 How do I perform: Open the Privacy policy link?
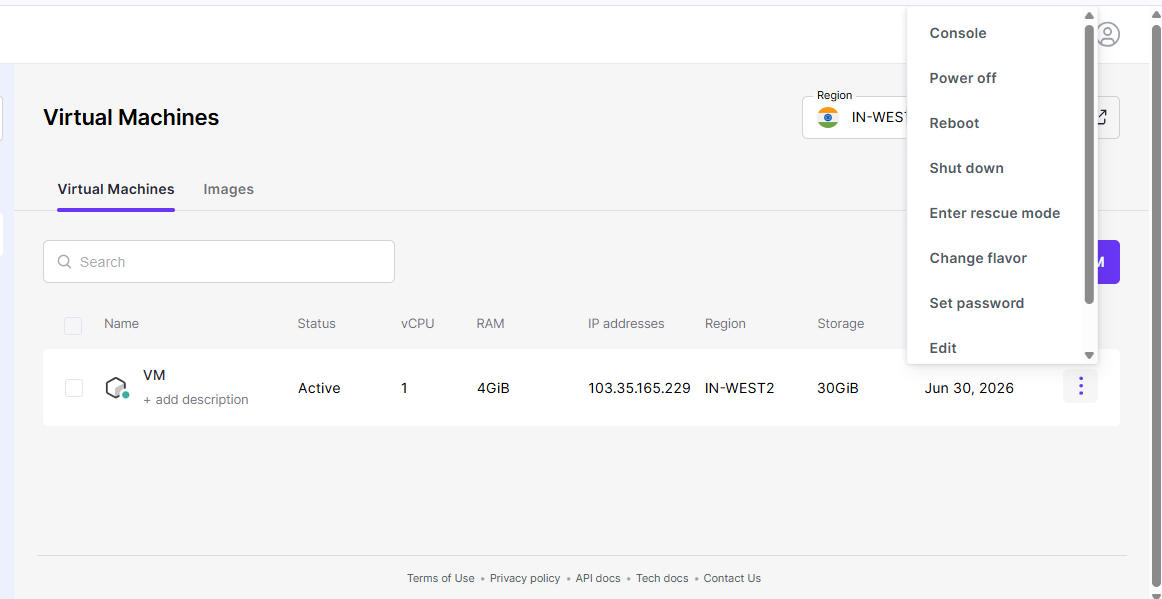coord(525,578)
